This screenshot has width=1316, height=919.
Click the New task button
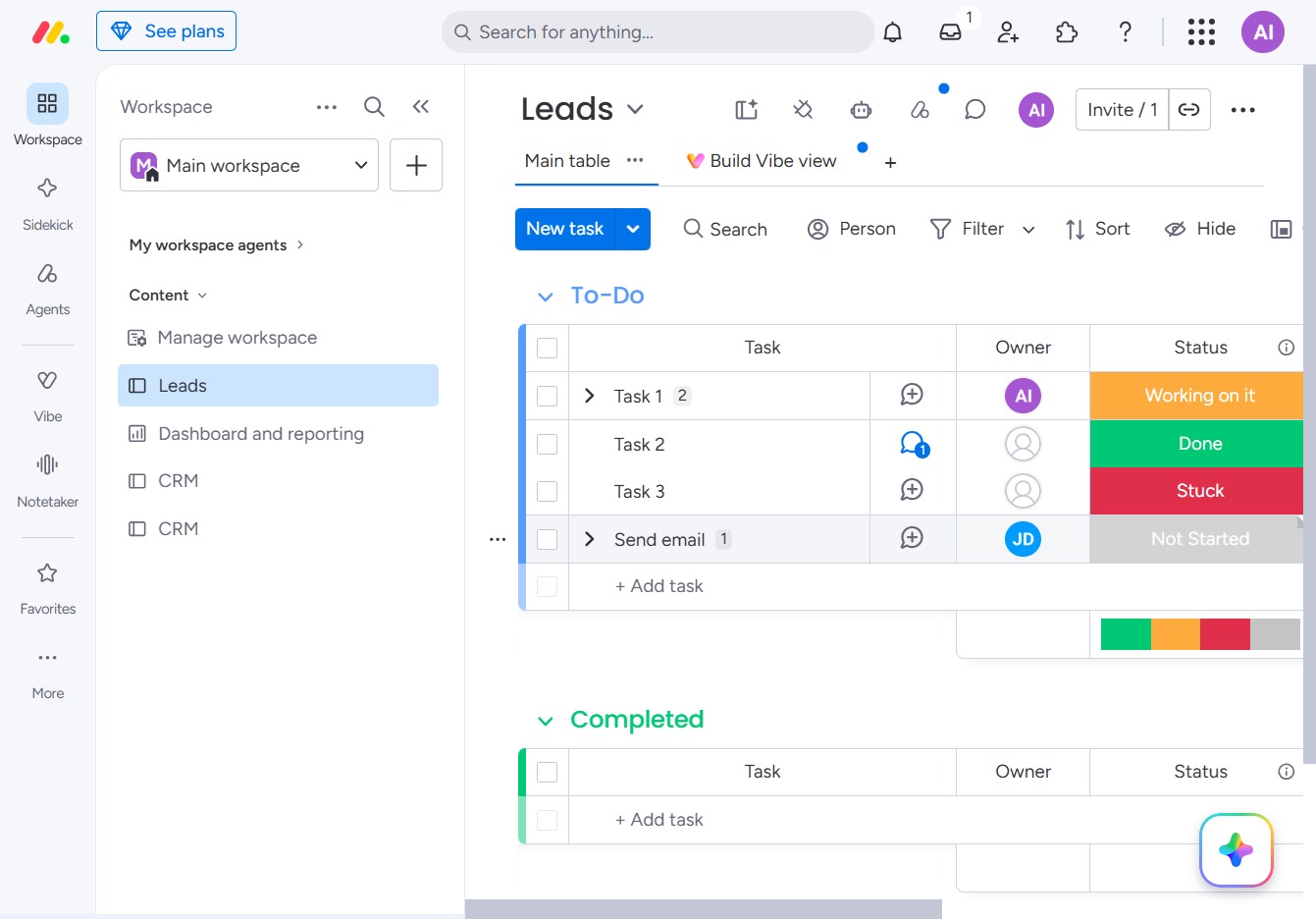565,229
